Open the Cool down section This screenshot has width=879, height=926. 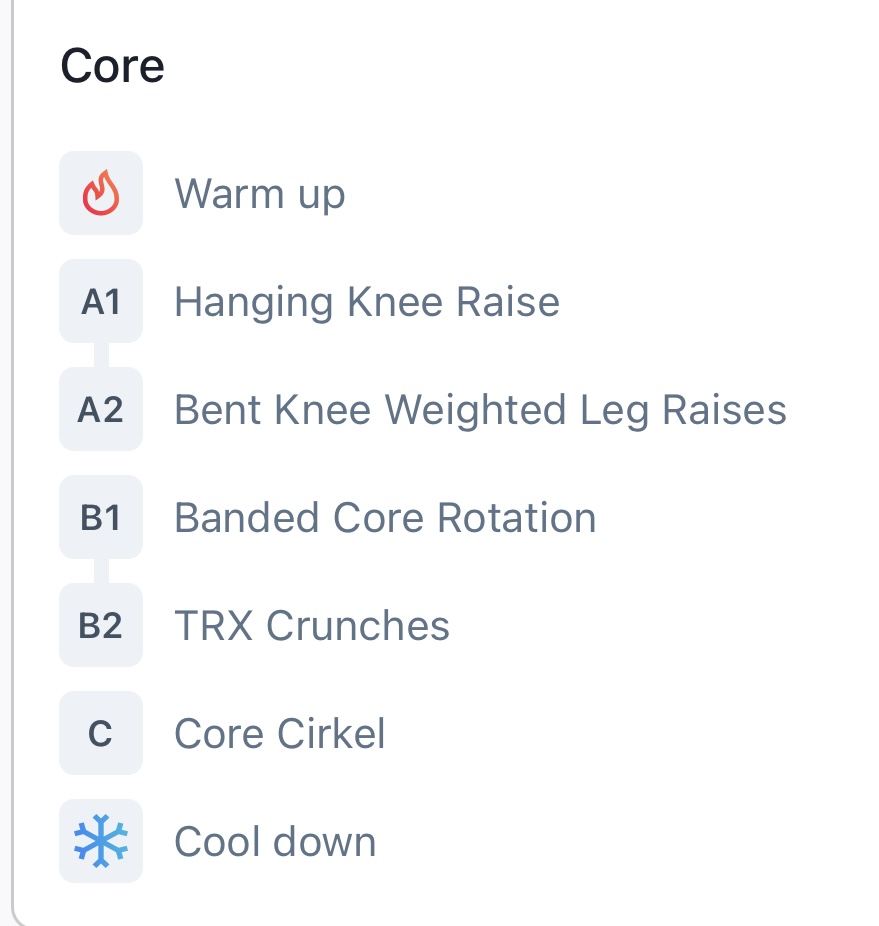click(x=275, y=841)
